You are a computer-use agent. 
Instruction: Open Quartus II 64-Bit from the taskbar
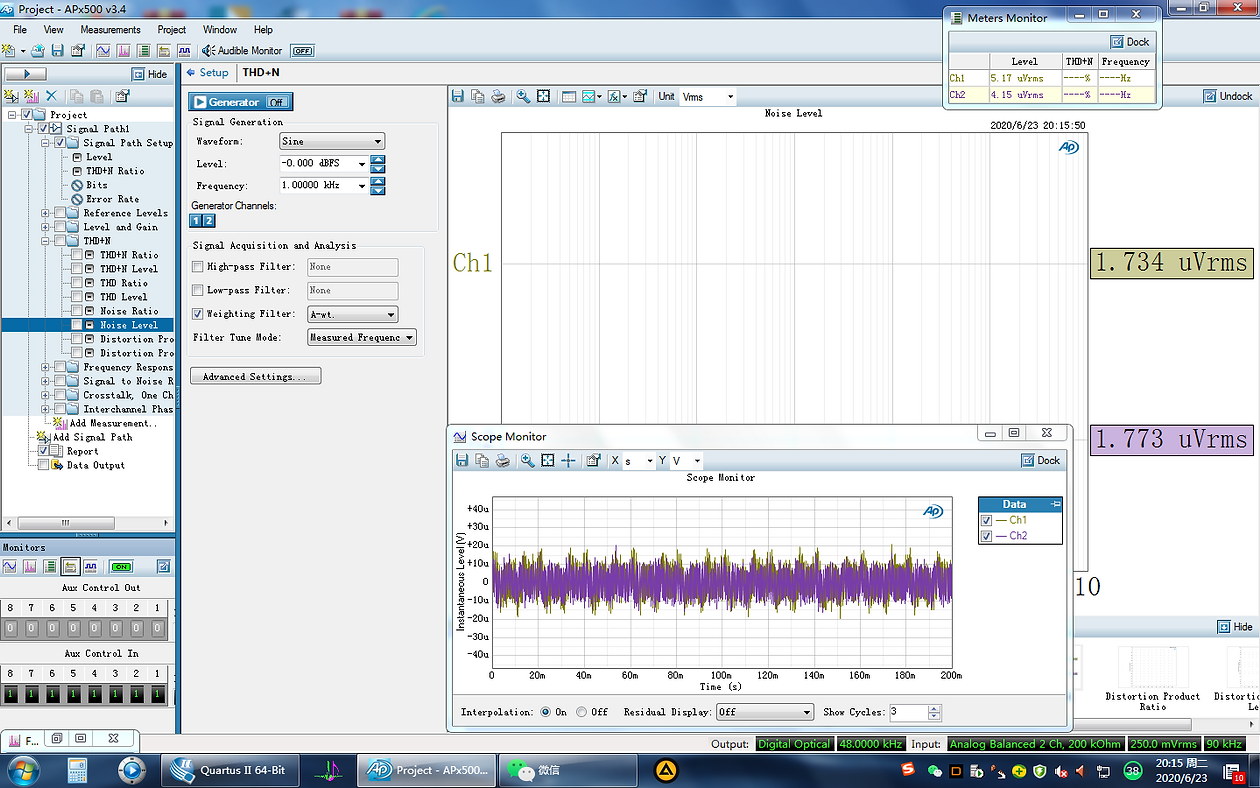(x=231, y=770)
